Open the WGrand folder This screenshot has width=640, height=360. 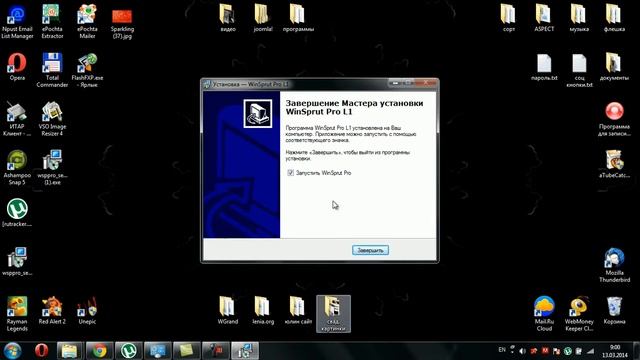pyautogui.click(x=227, y=311)
